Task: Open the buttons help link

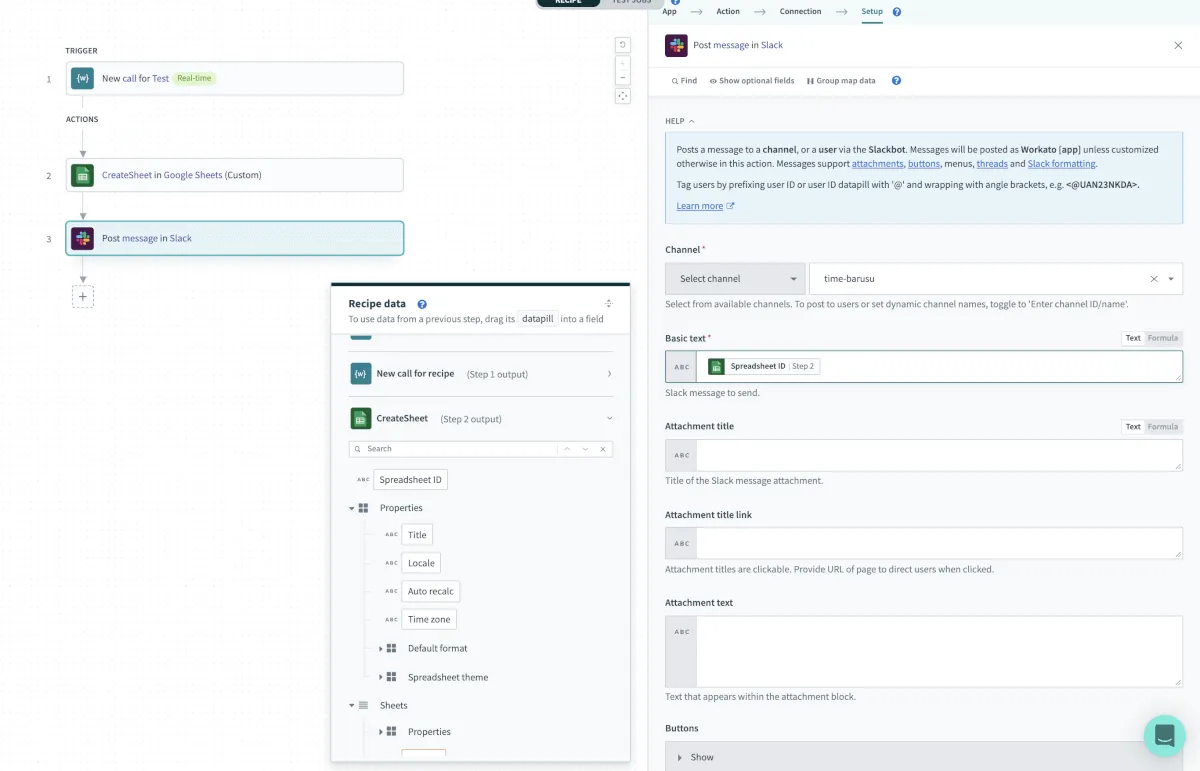Action: pyautogui.click(x=924, y=164)
